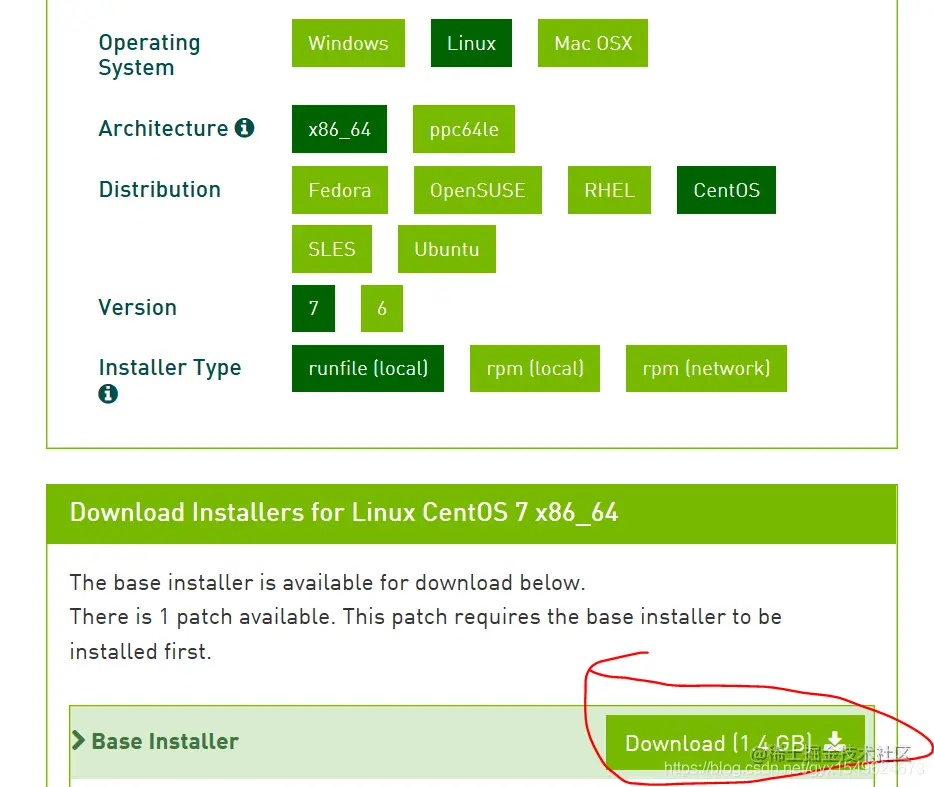Choose Mac OSX operating system
934x787 pixels.
593,43
